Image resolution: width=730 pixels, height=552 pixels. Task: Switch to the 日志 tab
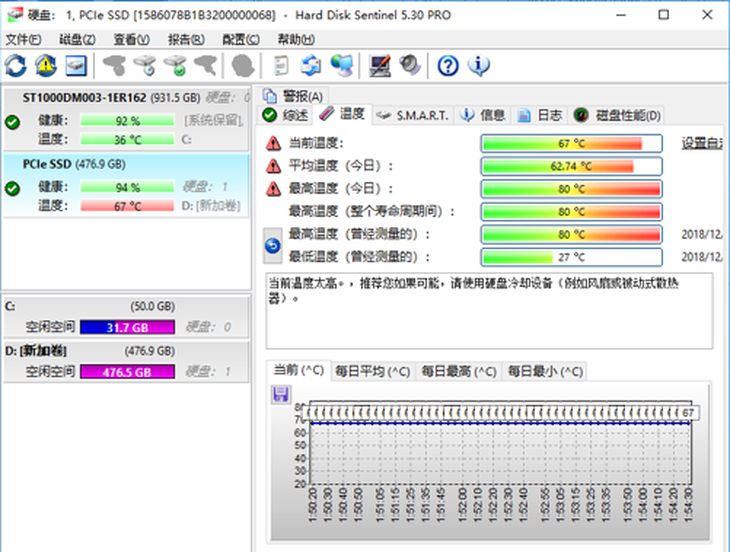(540, 115)
